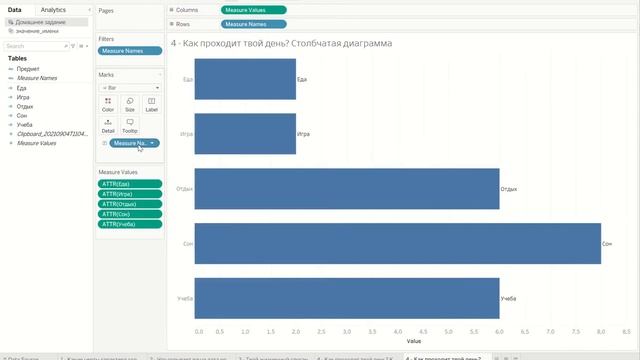The width and height of the screenshot is (640, 360).
Task: Click into the Search fields input
Action: [35, 46]
